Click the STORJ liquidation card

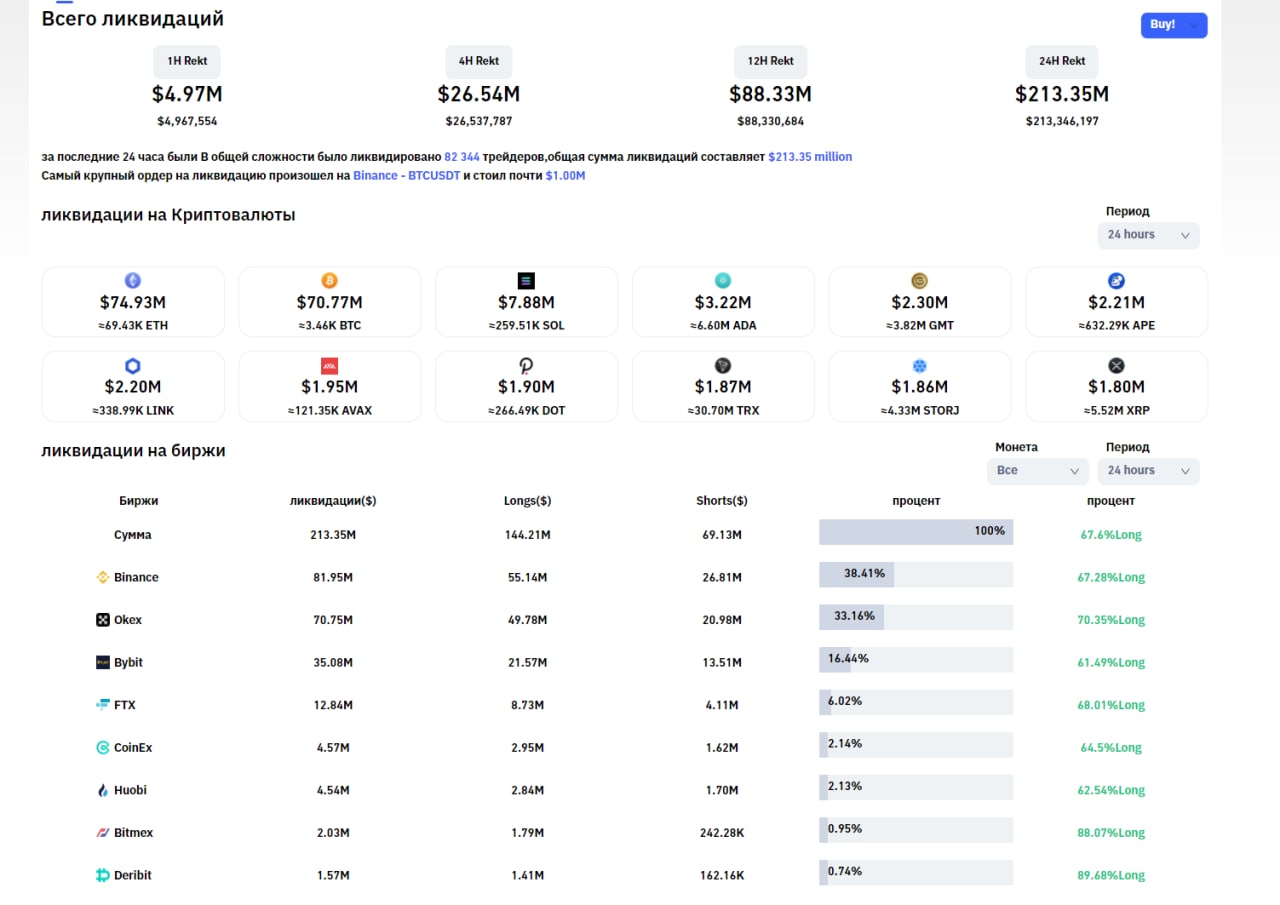920,387
